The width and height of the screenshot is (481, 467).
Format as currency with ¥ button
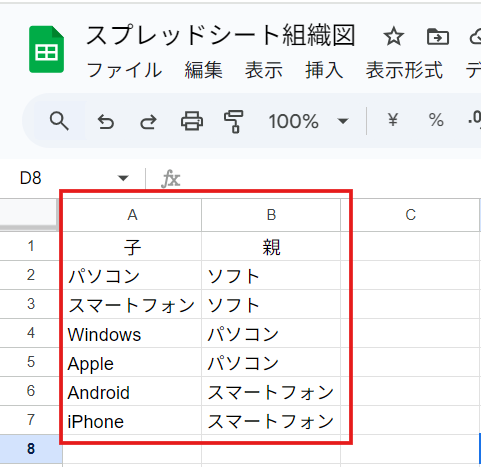coord(393,120)
